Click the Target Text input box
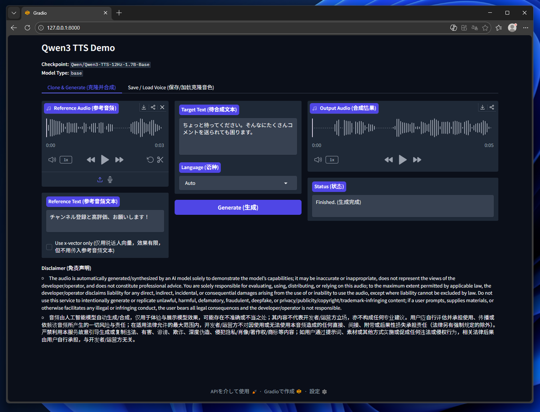The height and width of the screenshot is (412, 540). point(238,136)
